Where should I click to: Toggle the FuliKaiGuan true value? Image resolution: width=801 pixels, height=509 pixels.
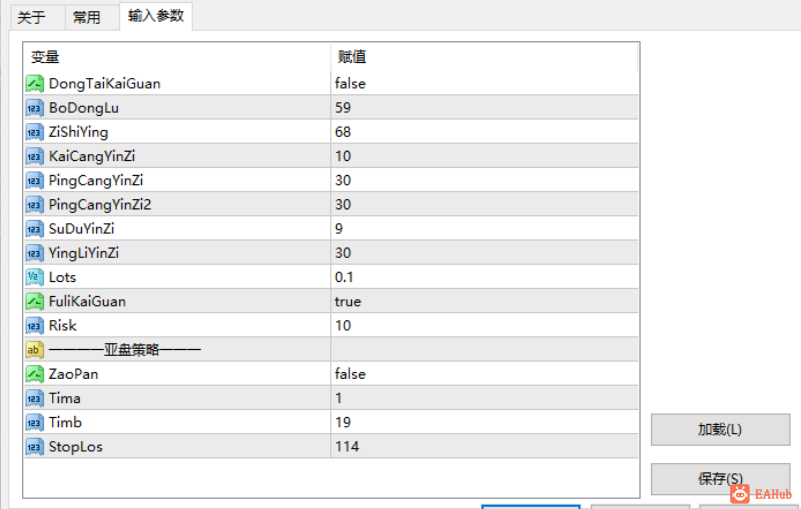coord(348,301)
